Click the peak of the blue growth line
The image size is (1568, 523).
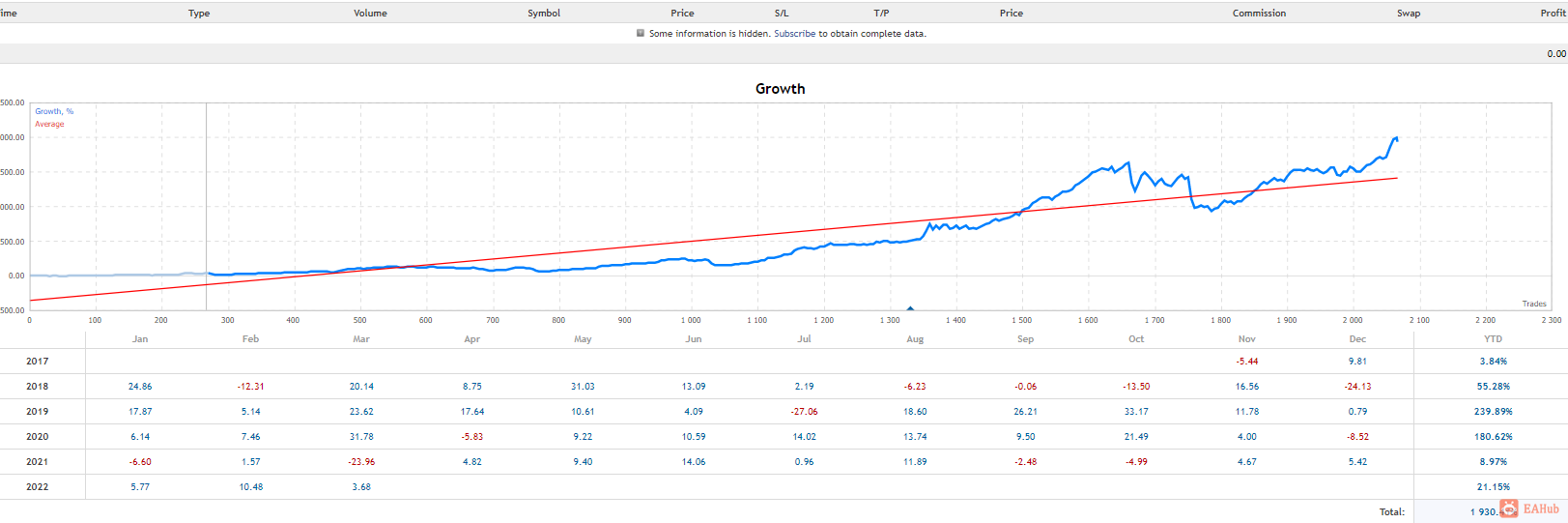(x=1395, y=138)
